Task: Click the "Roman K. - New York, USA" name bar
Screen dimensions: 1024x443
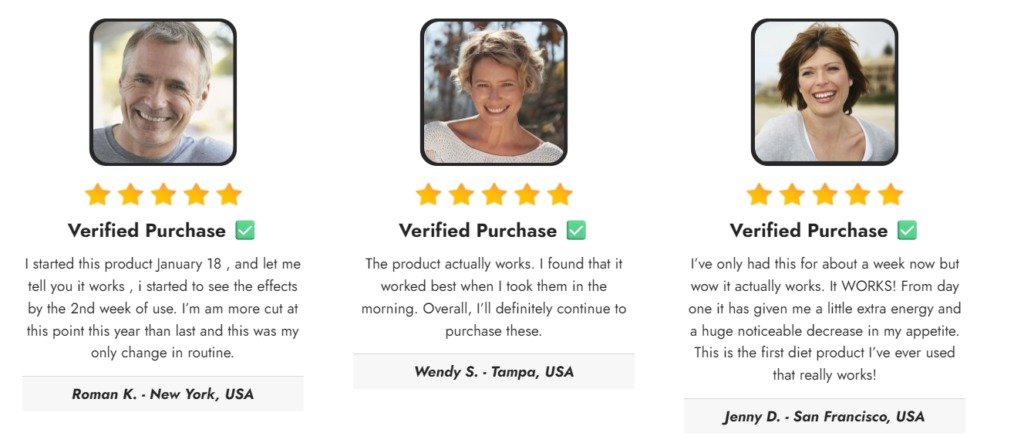Action: [163, 394]
